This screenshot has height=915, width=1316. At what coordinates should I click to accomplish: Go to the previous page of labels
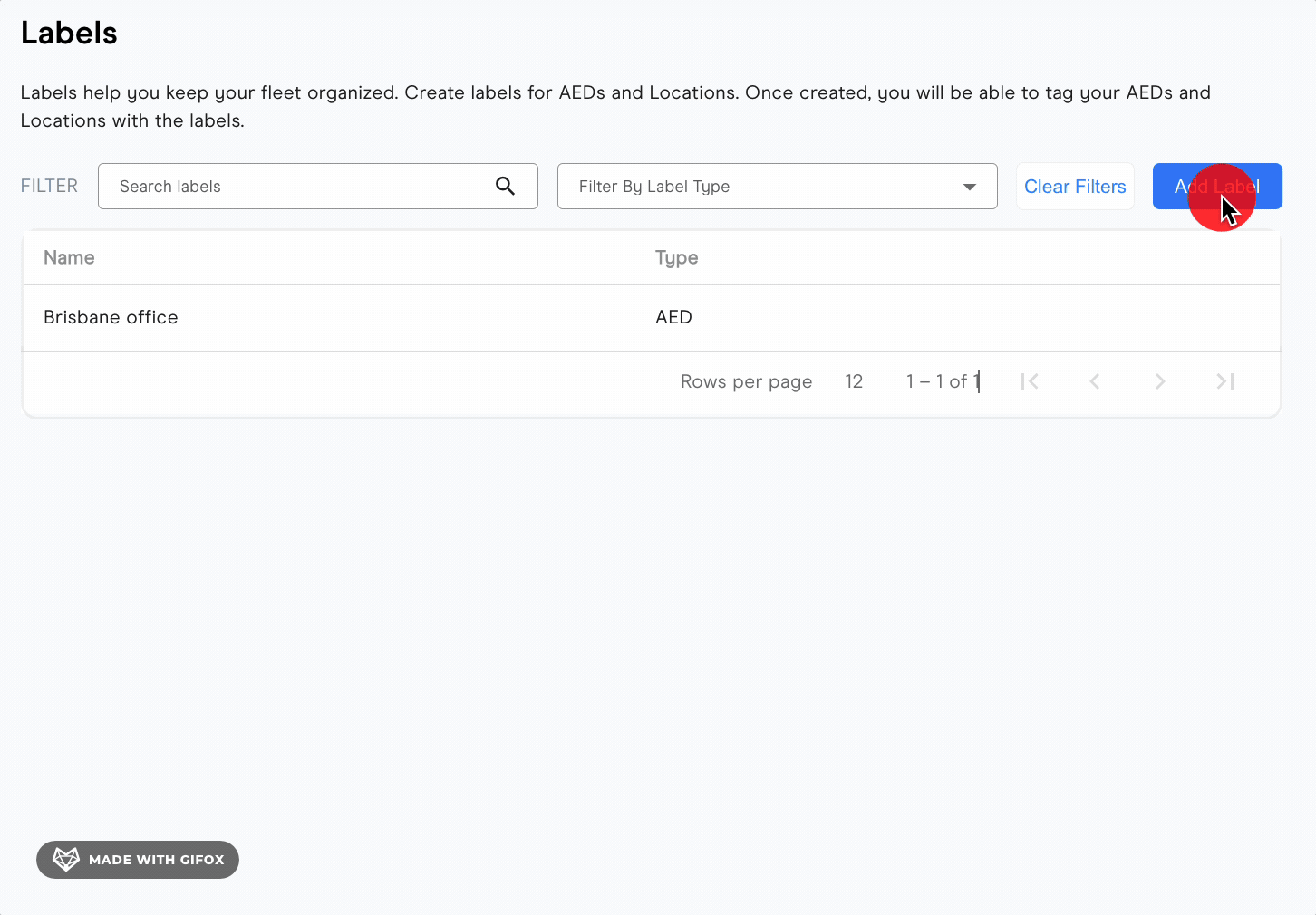[1094, 381]
